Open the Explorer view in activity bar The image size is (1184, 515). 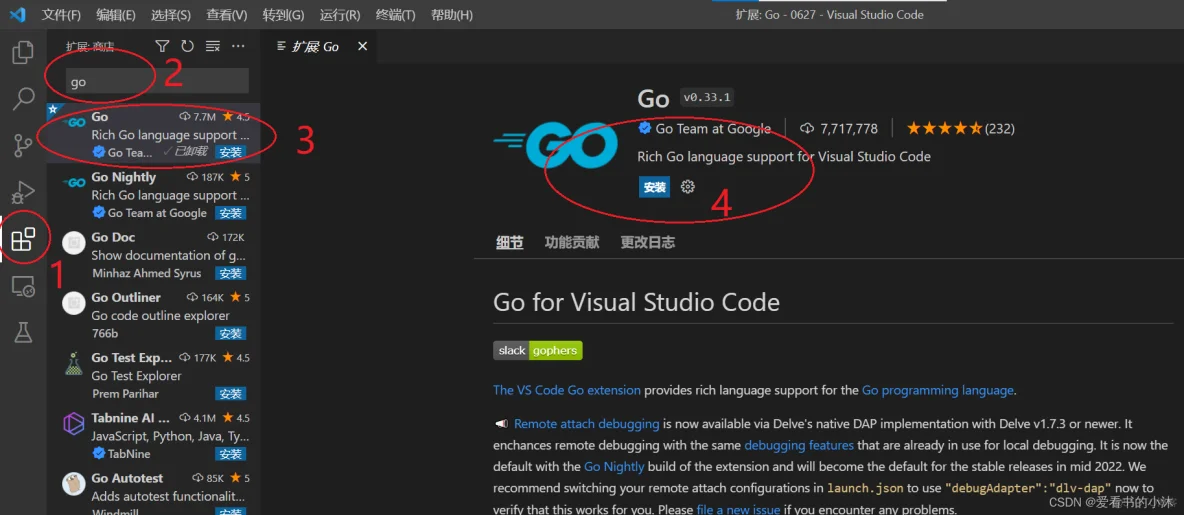(23, 53)
